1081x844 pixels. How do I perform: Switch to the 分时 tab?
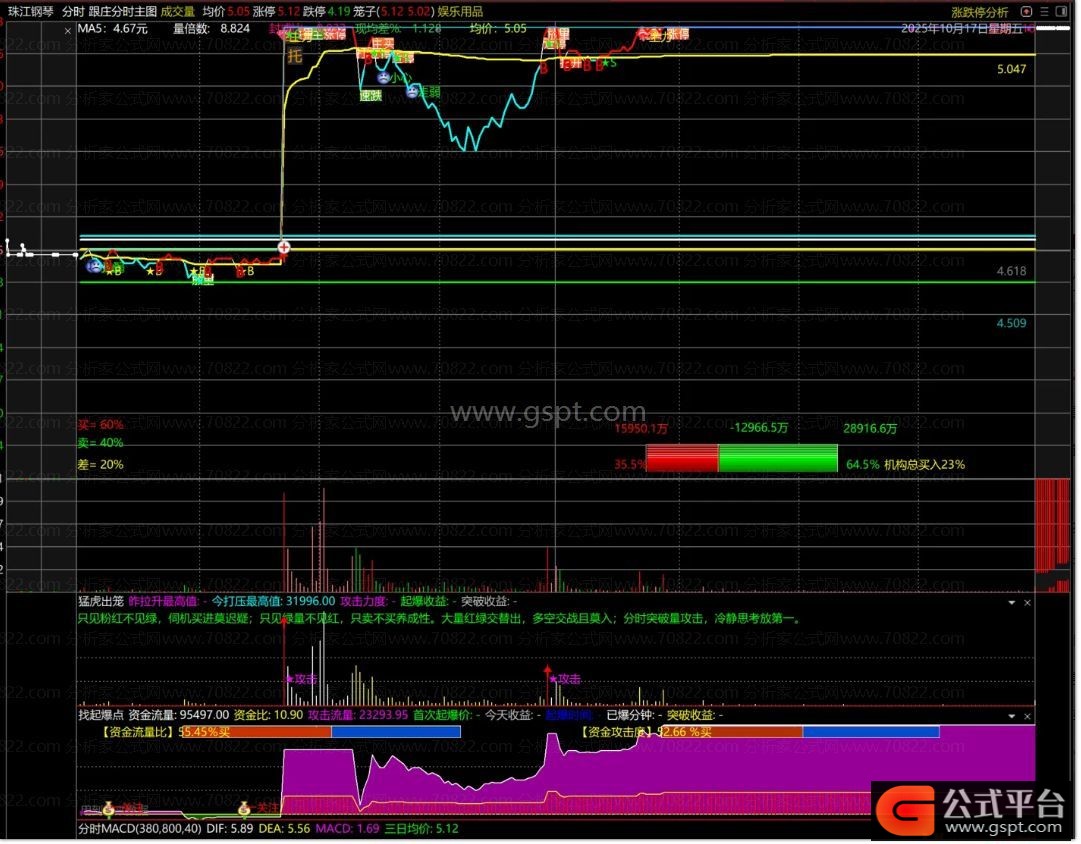click(x=72, y=12)
